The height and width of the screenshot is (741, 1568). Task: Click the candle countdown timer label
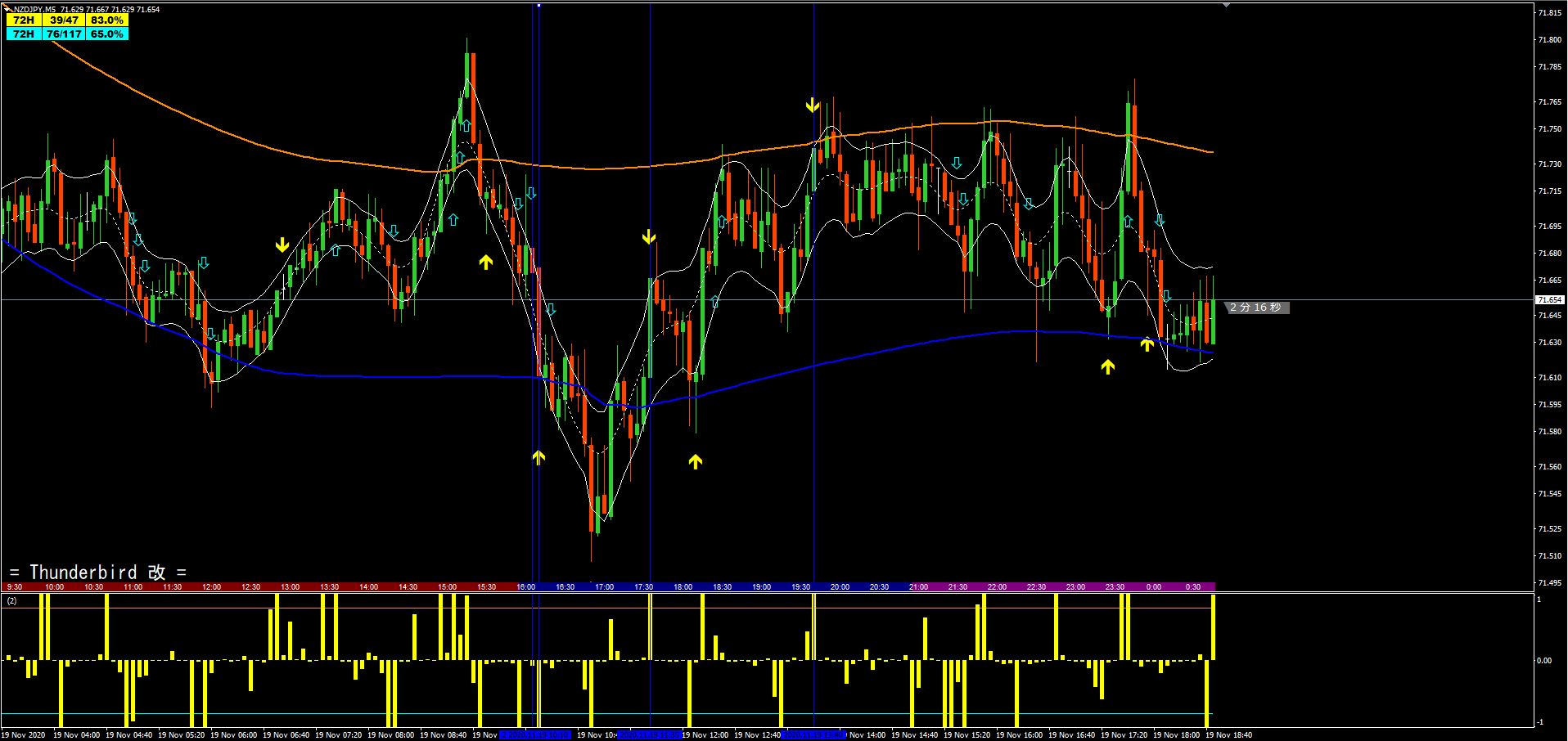[x=1256, y=308]
